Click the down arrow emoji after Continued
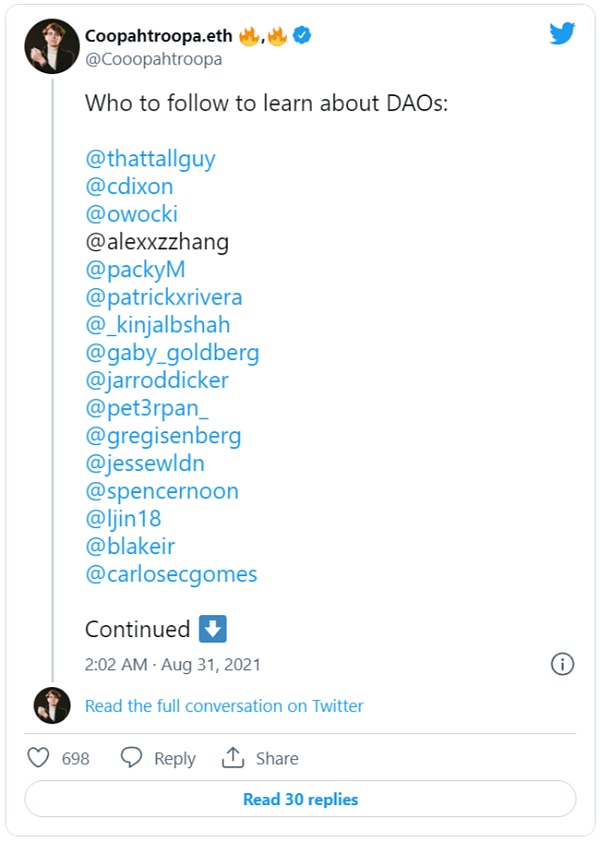 [213, 629]
